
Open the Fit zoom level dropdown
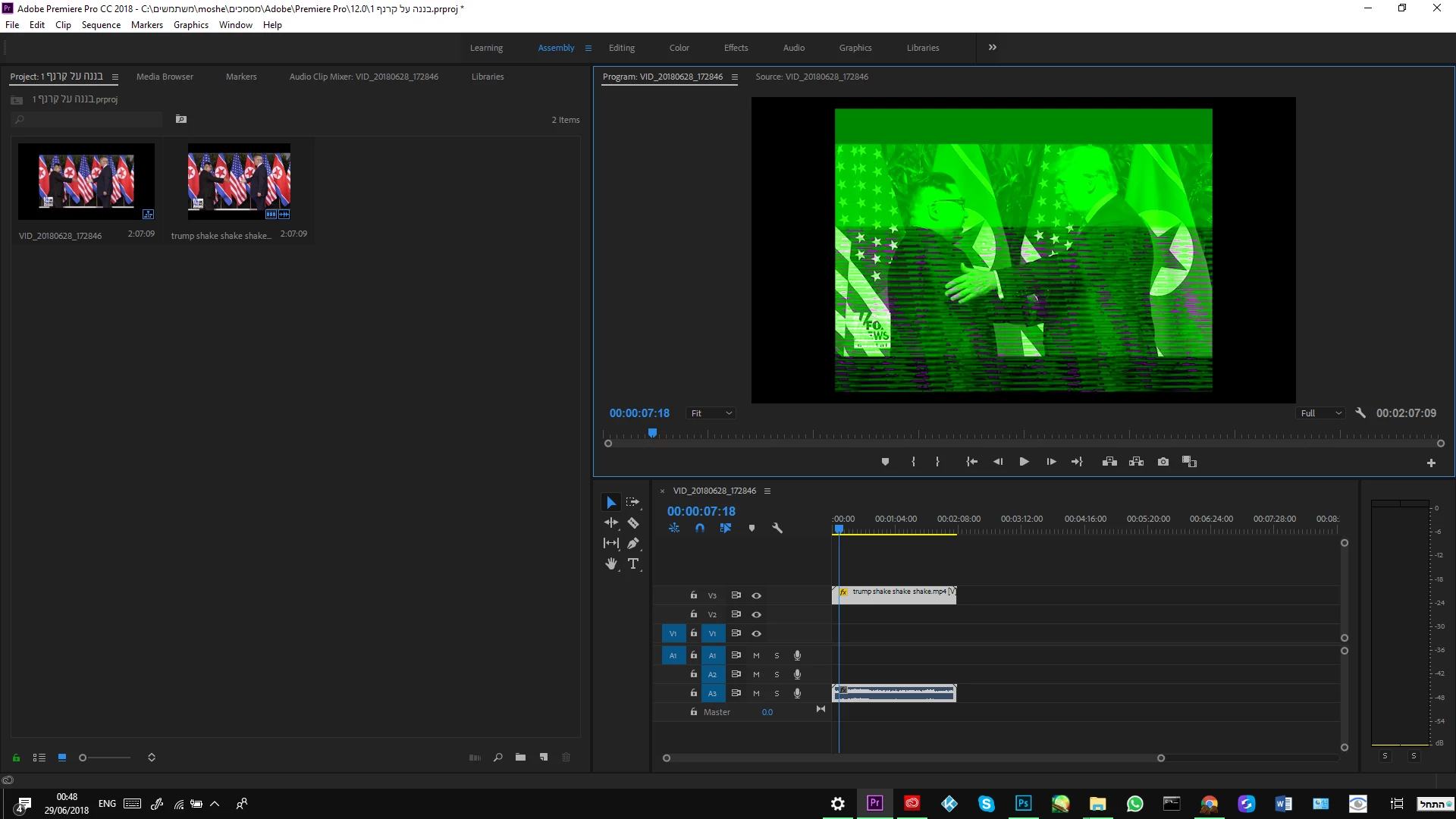pos(711,413)
